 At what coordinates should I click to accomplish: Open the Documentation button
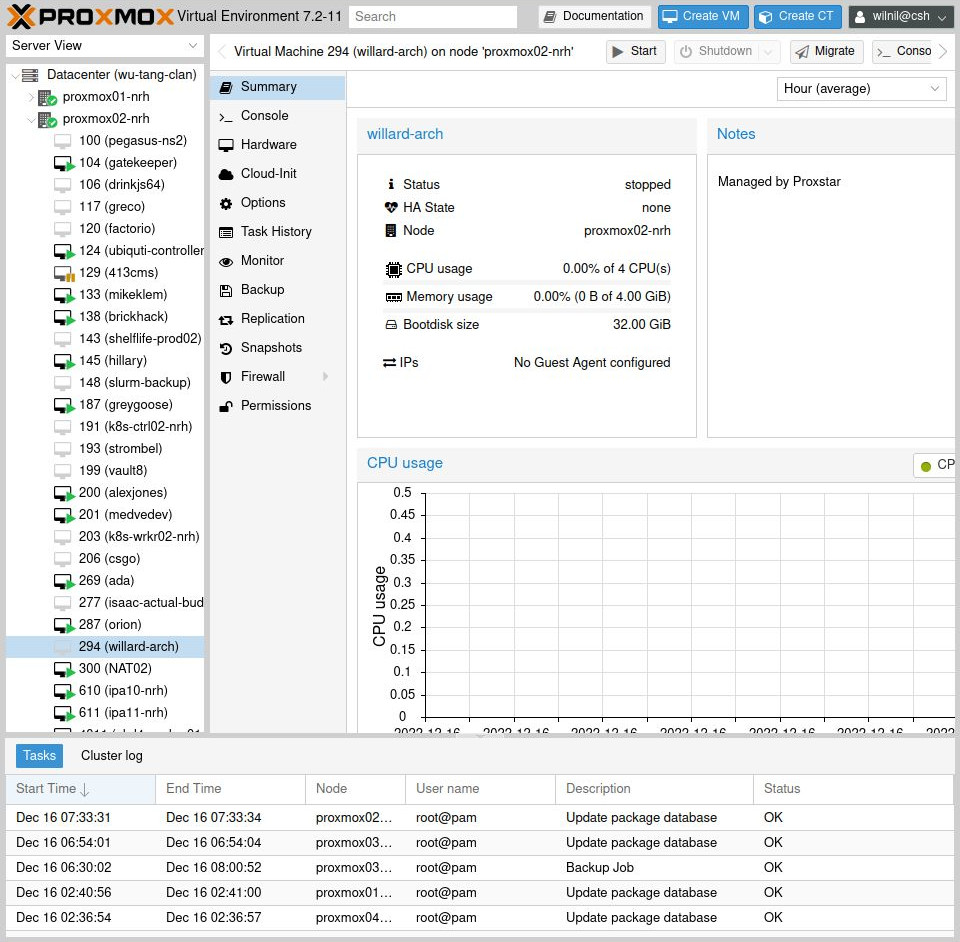point(594,17)
